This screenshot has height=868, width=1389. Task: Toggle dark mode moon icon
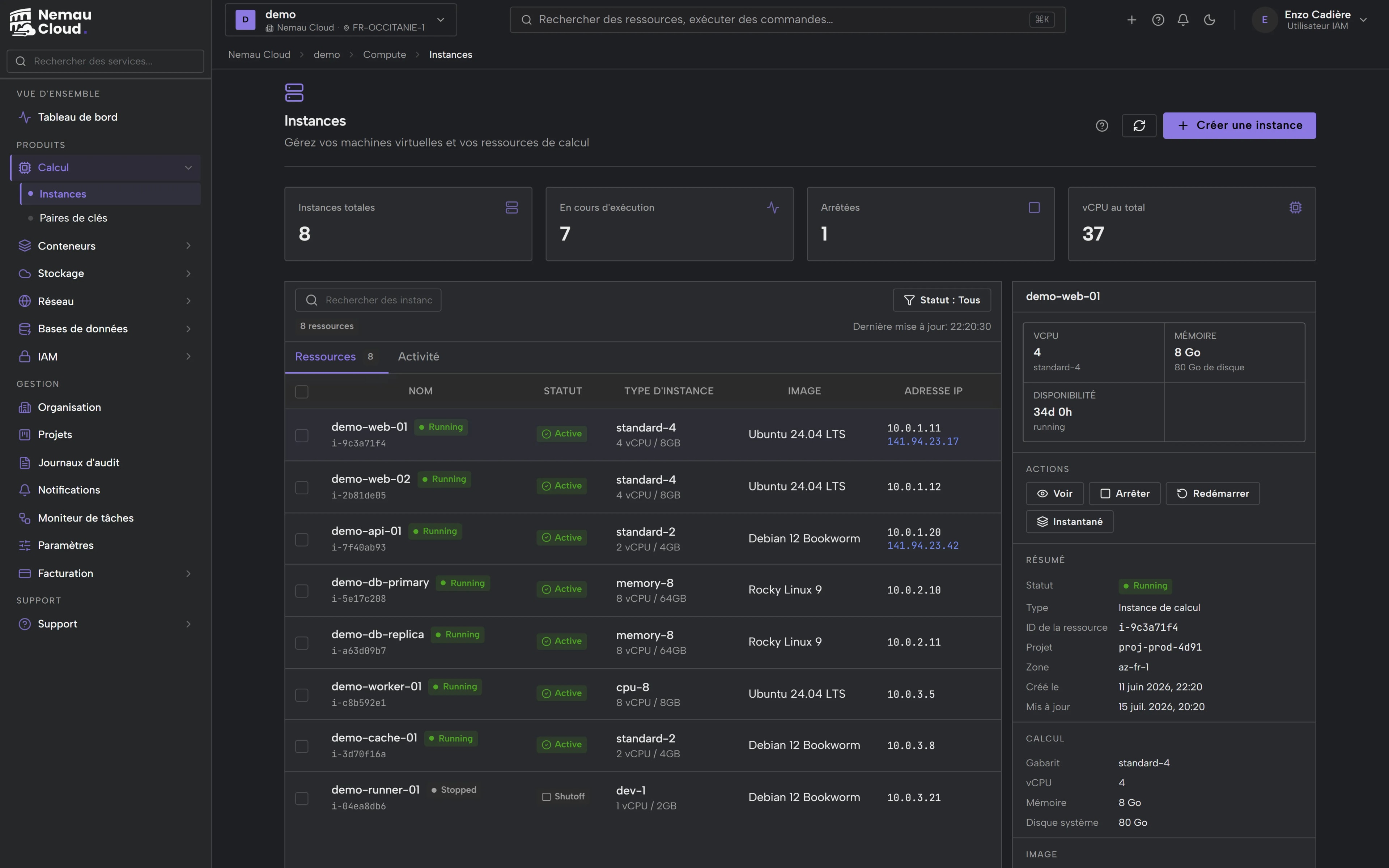coord(1209,20)
